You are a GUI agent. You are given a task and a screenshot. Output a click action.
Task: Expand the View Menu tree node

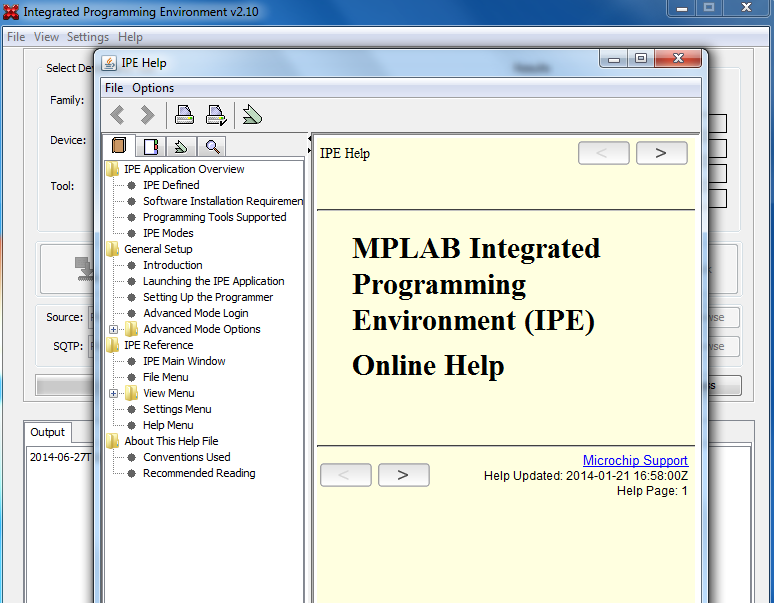(x=114, y=393)
